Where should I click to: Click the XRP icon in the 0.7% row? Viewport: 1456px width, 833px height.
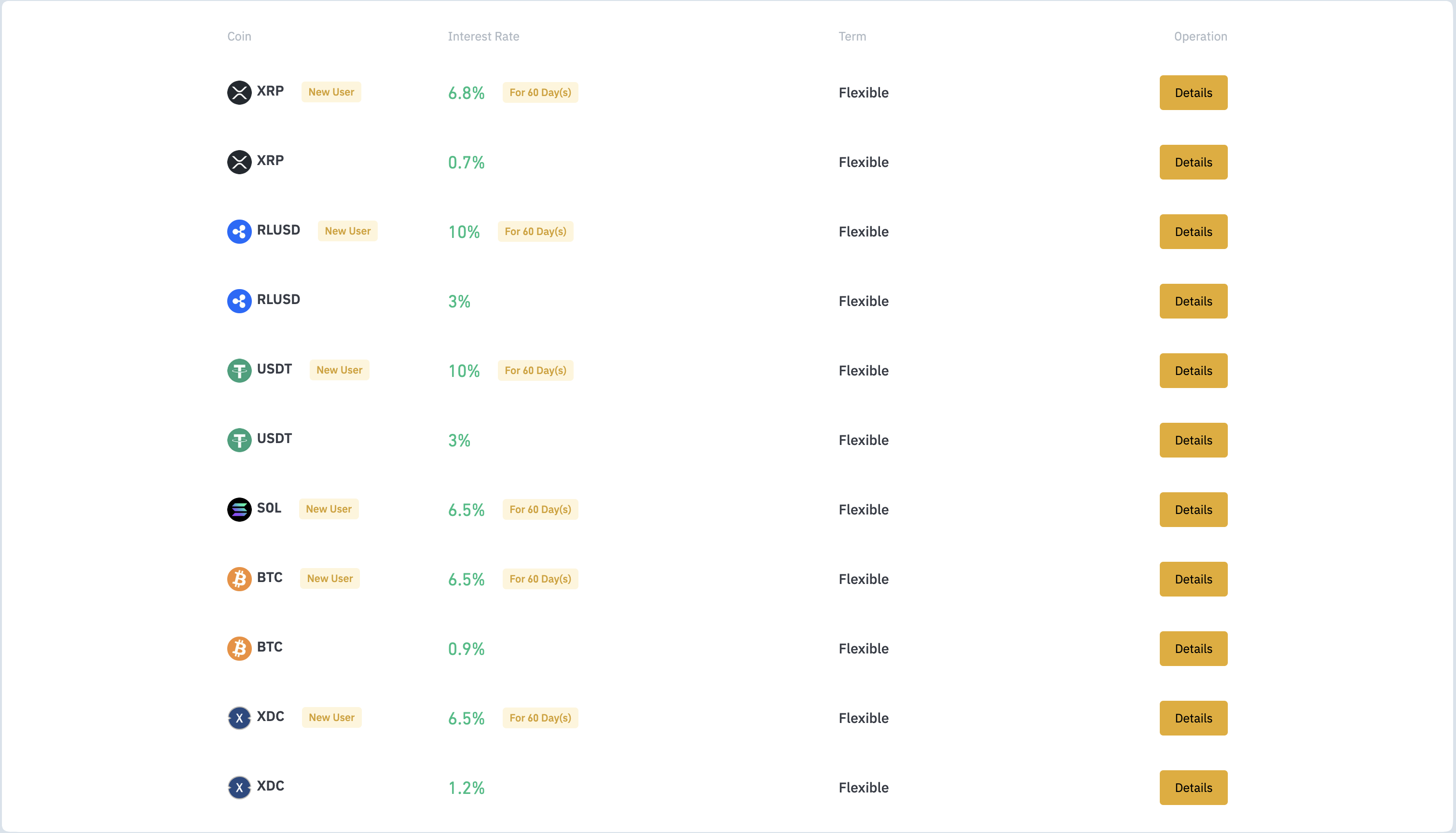(239, 162)
